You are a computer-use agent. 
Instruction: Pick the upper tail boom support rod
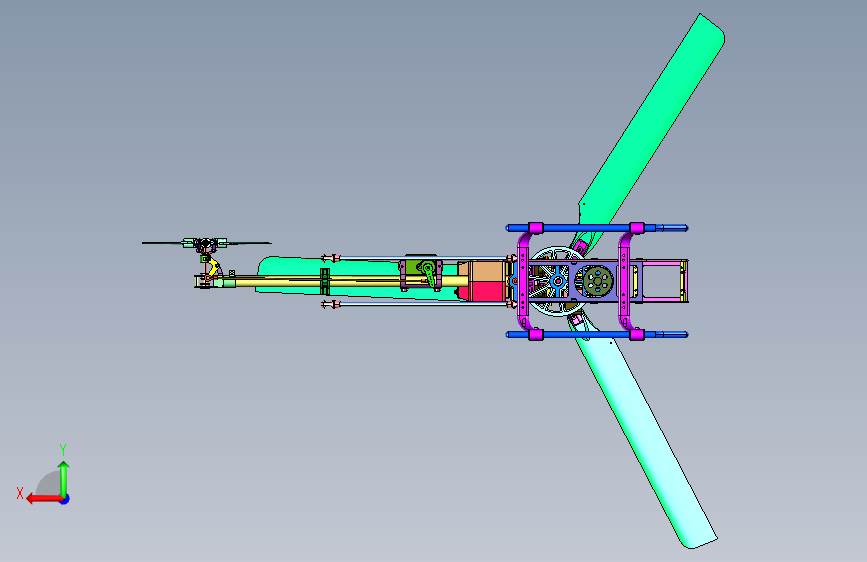417,258
